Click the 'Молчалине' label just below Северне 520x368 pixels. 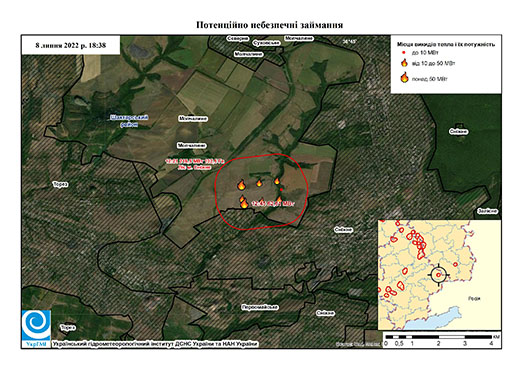tap(249, 54)
